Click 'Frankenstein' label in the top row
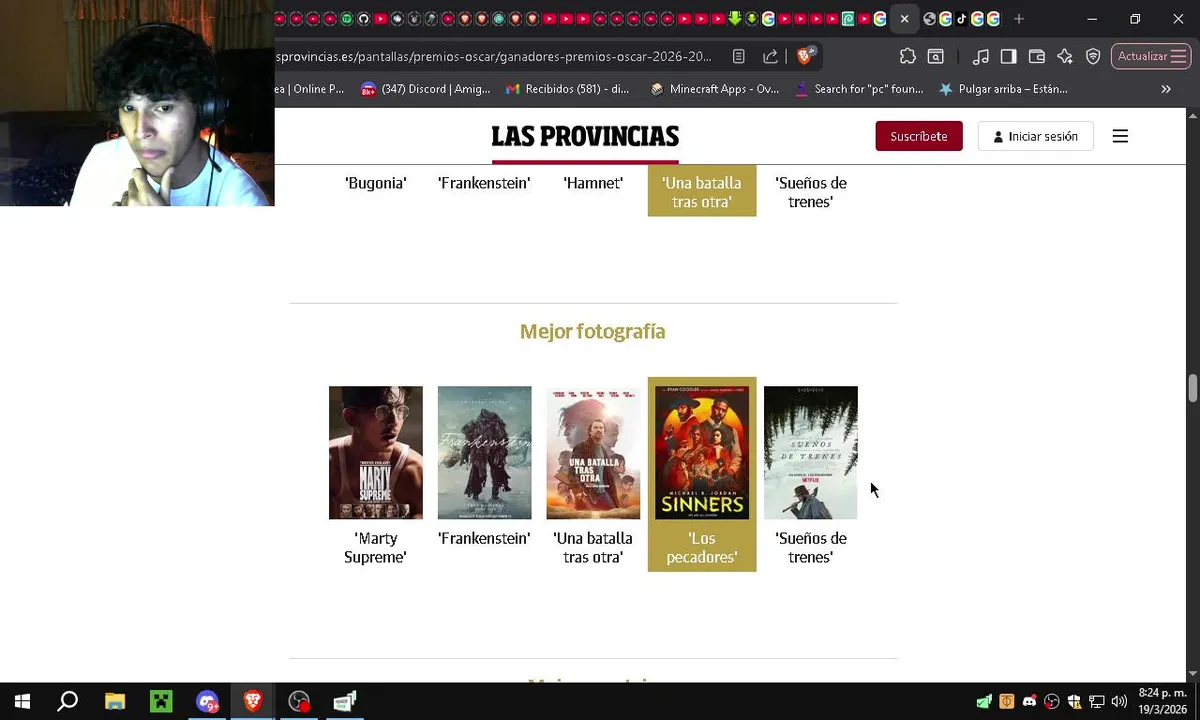 [484, 183]
